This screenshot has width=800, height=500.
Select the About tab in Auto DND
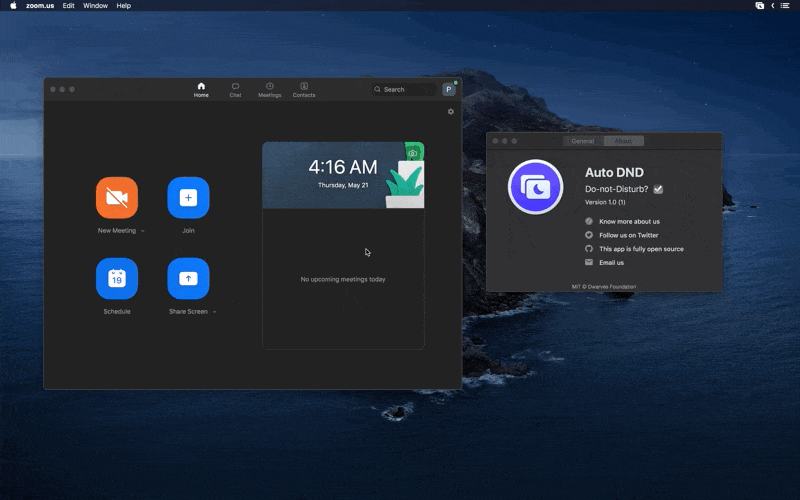[x=623, y=141]
